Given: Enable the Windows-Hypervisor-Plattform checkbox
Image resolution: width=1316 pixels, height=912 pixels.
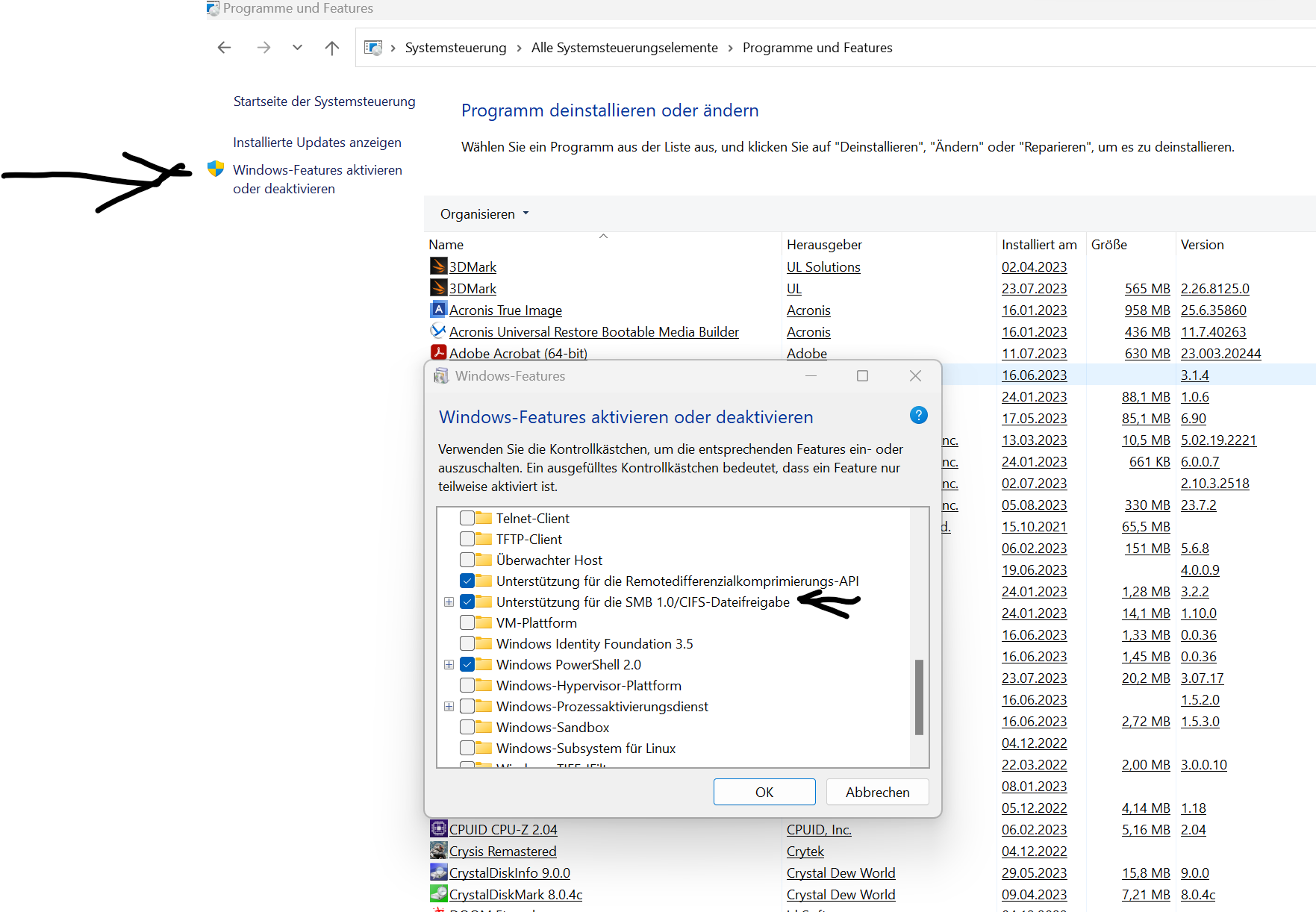Looking at the screenshot, I should tap(467, 685).
